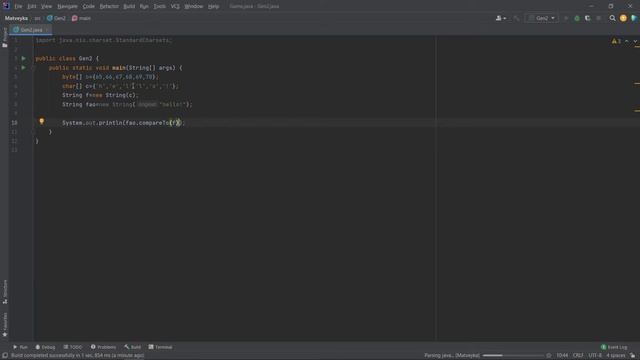640x360 pixels.
Task: Click the background tasks icon after progress bar
Action: point(549,356)
